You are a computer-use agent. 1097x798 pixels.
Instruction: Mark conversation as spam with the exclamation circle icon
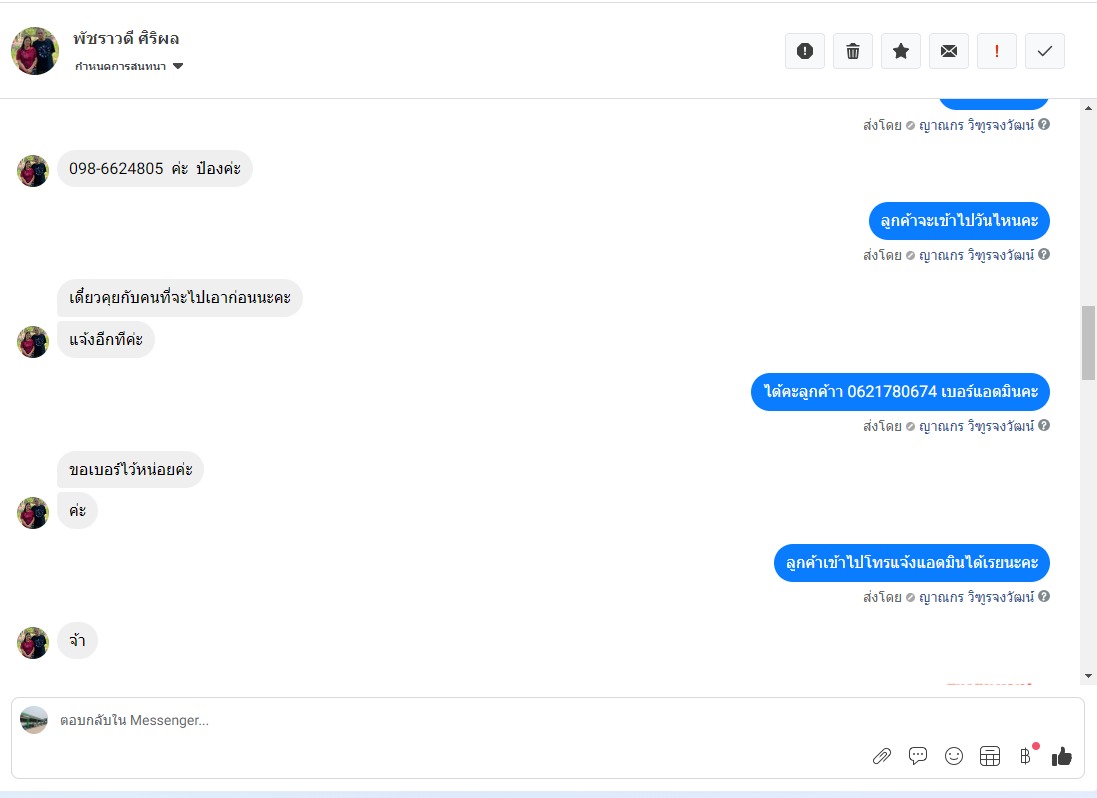click(805, 51)
